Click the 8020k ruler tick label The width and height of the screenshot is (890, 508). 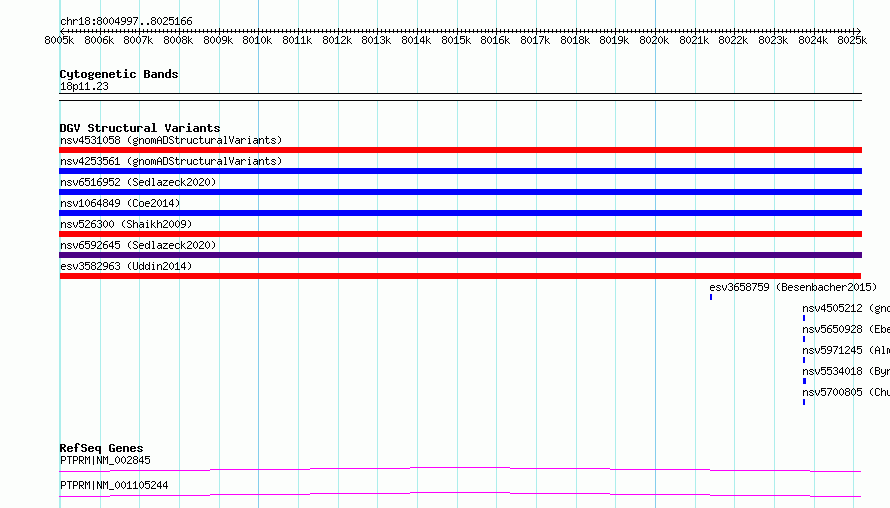(x=654, y=40)
